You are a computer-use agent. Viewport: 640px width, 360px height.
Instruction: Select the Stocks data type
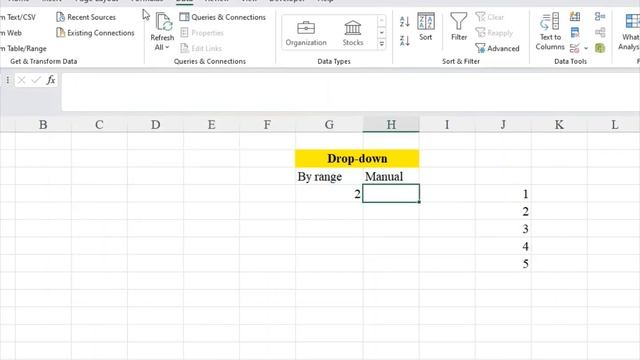click(353, 33)
